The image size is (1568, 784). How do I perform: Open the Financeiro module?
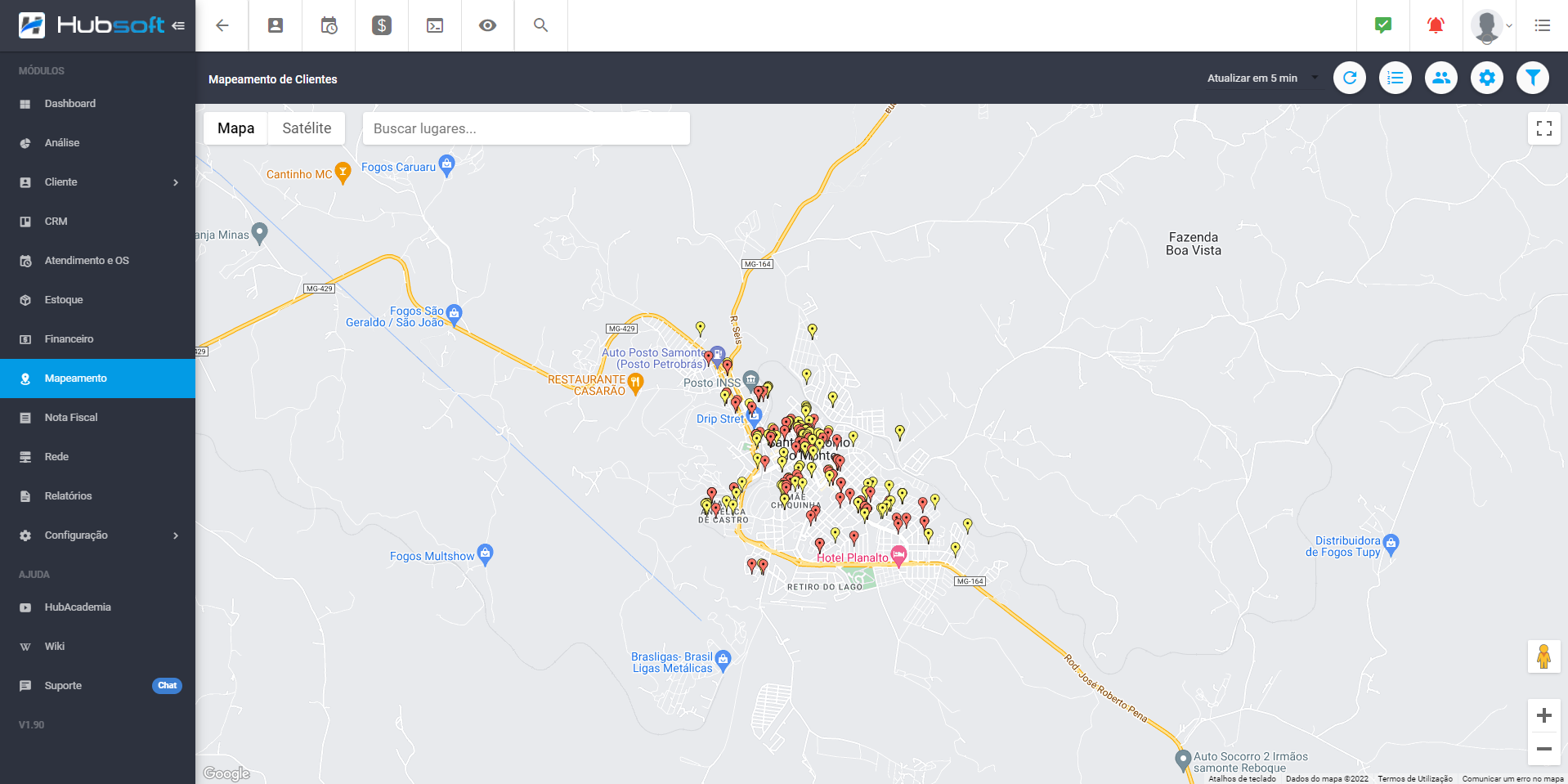point(98,339)
